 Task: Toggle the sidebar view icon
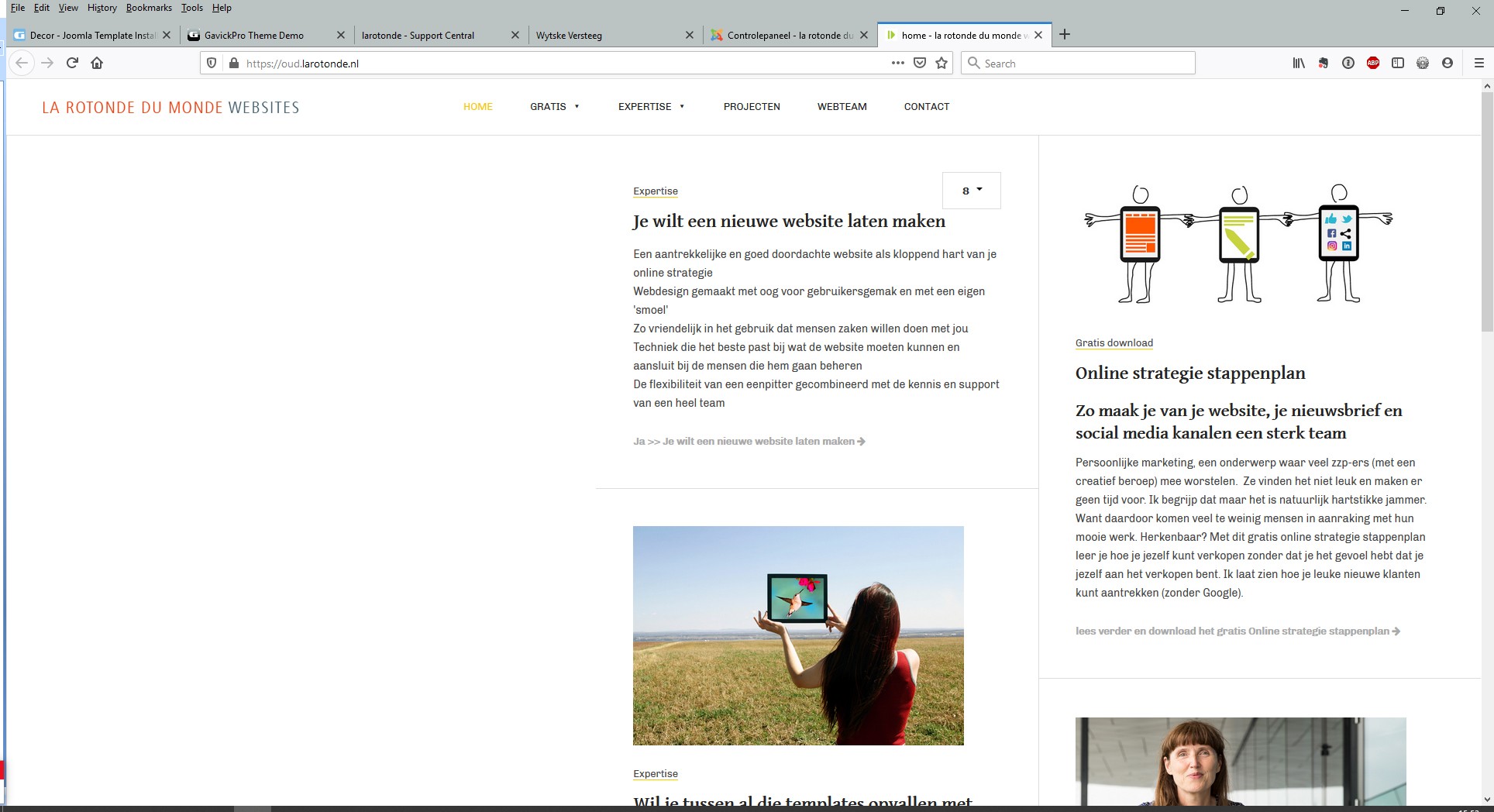1398,64
